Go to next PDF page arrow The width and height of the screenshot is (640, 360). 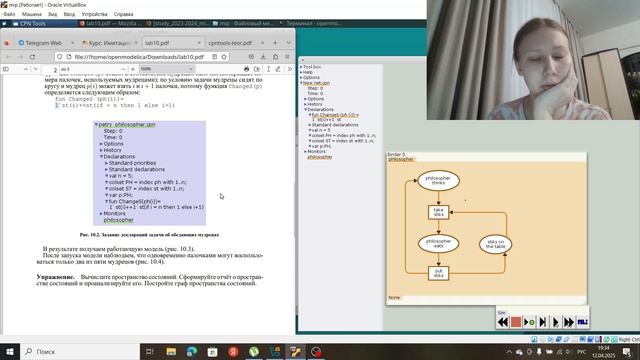click(36, 69)
